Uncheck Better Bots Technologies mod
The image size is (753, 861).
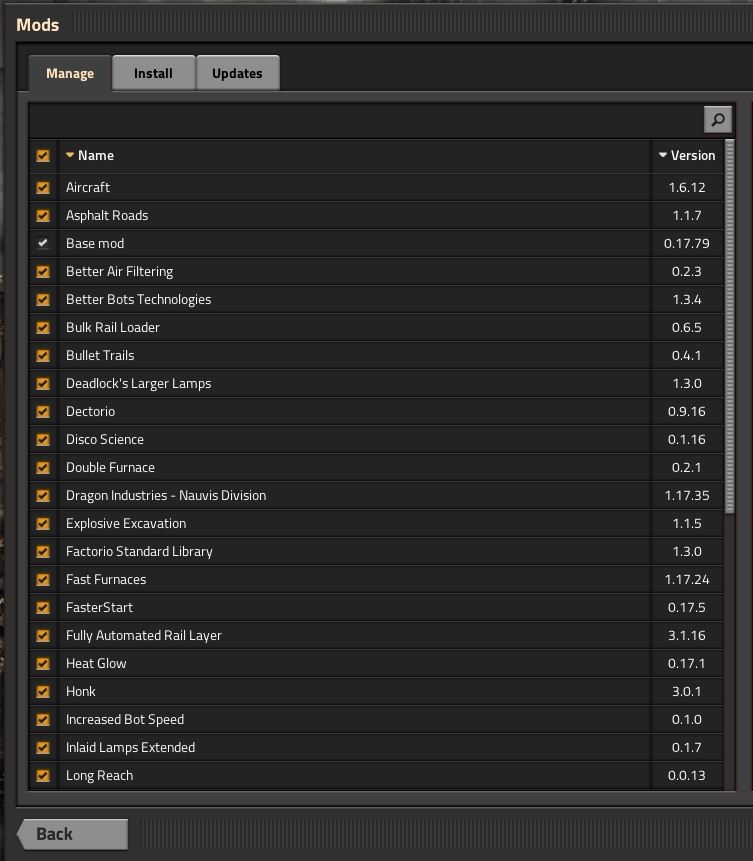pyautogui.click(x=43, y=299)
